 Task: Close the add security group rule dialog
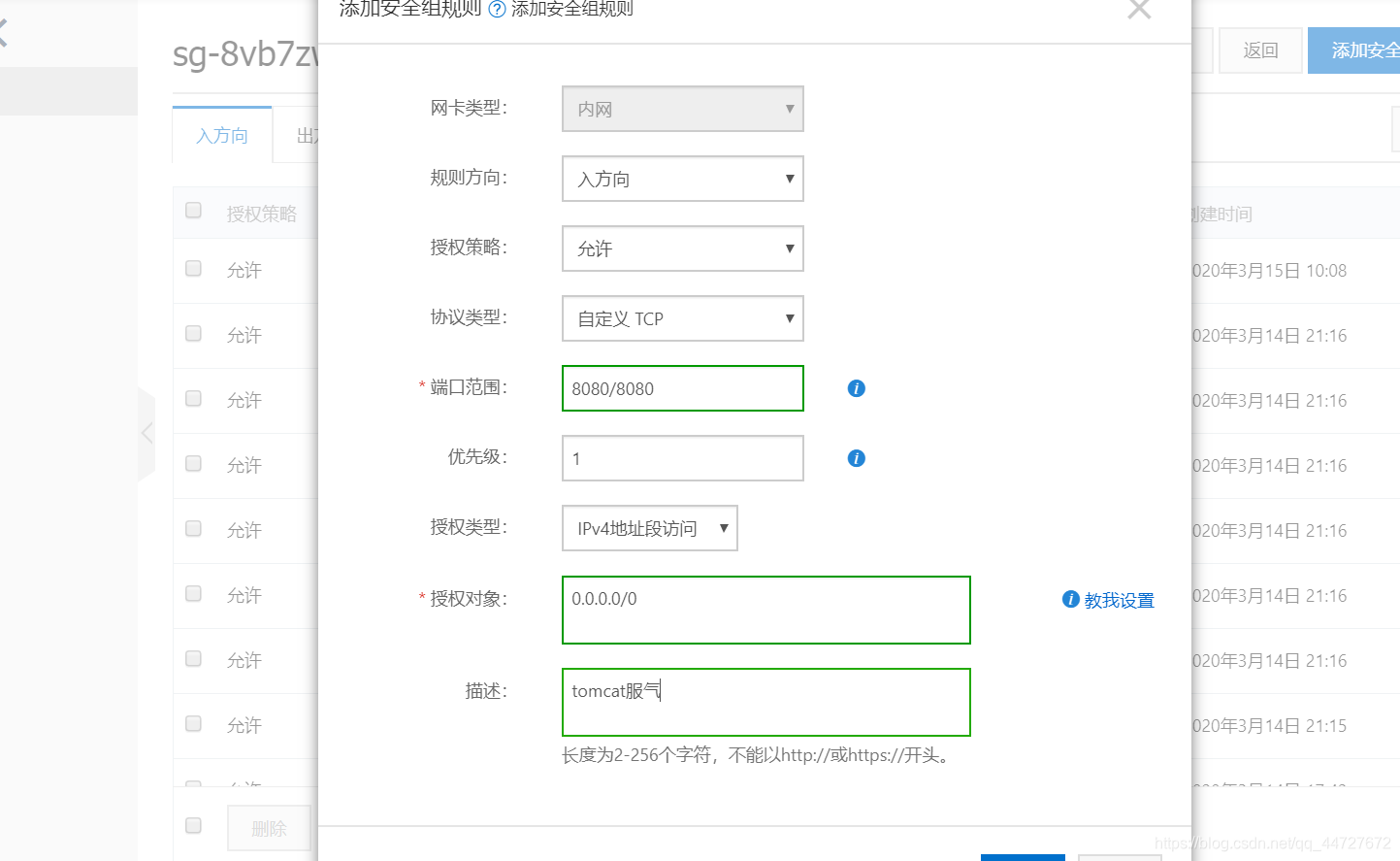point(1139,9)
